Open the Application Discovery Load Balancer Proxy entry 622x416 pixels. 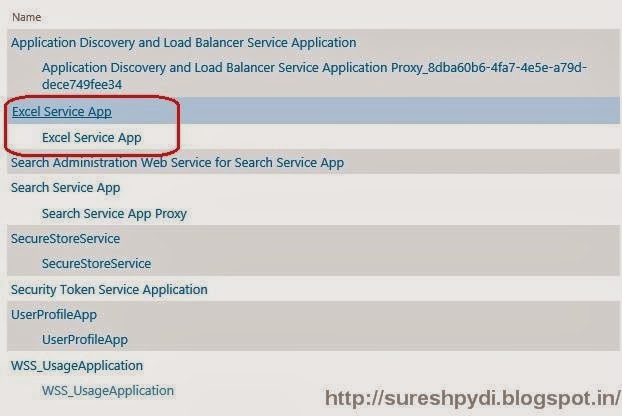314,76
